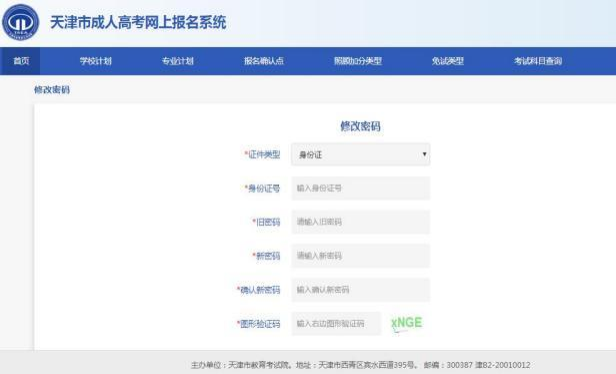616x374 pixels.
Task: Click the 天津市成人高考网上报名系统 site title
Action: tap(138, 22)
